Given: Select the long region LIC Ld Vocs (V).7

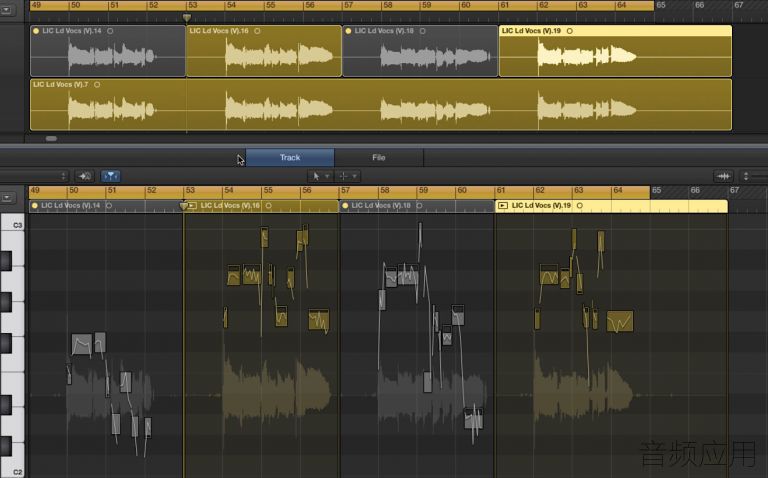Looking at the screenshot, I should point(381,105).
